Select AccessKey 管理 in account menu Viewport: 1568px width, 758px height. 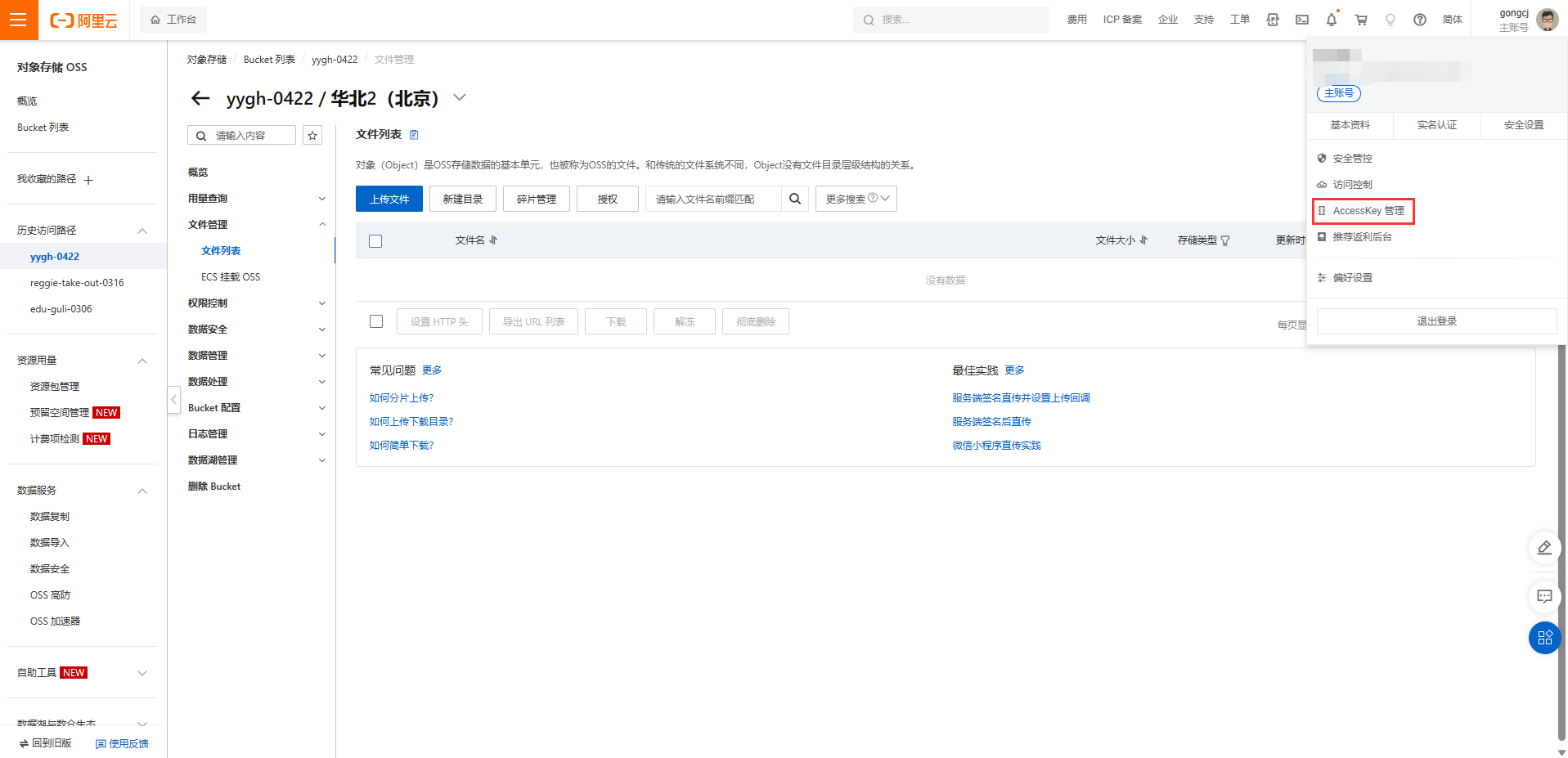coord(1368,211)
